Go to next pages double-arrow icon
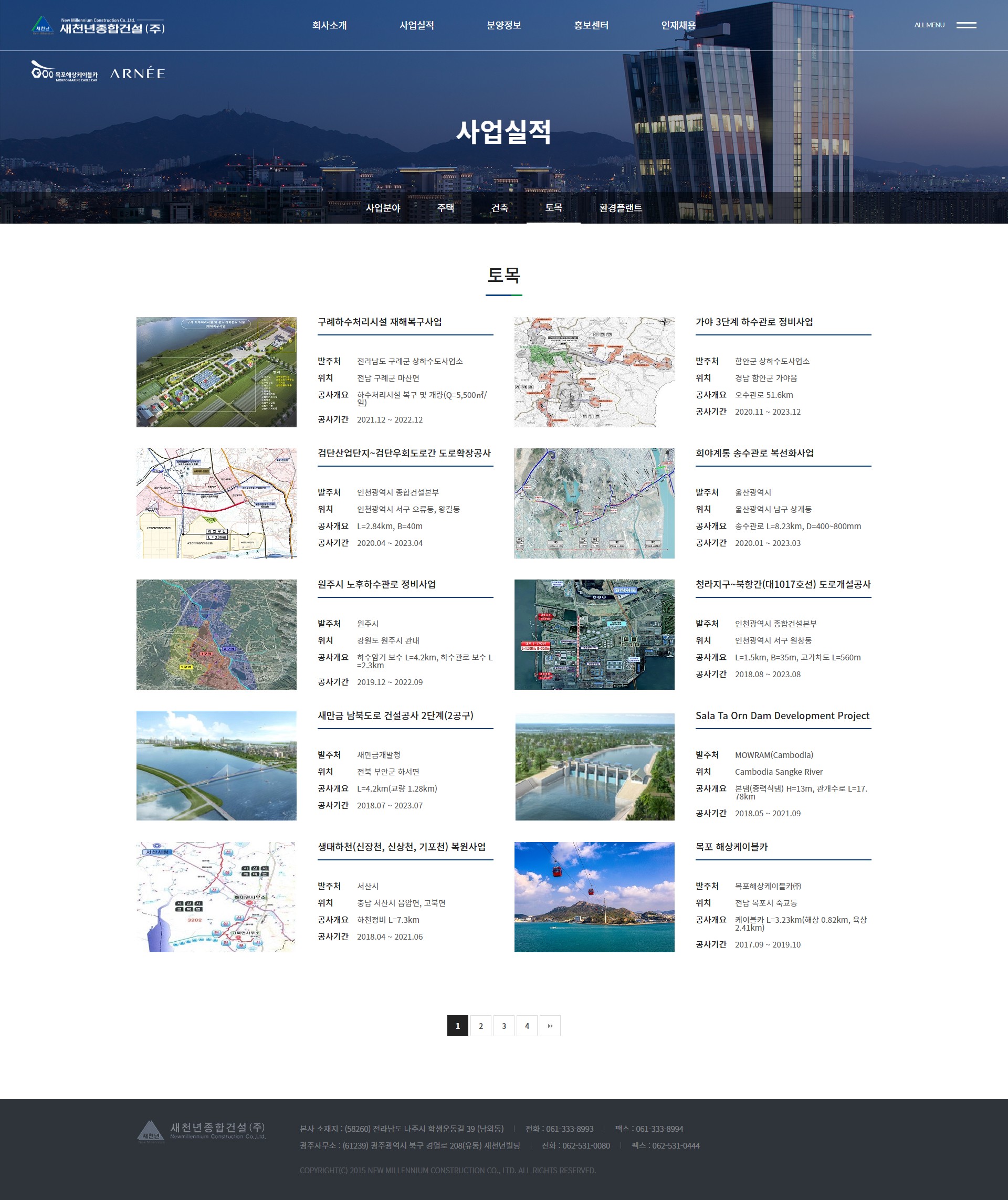Viewport: 1008px width, 1200px height. [550, 1026]
